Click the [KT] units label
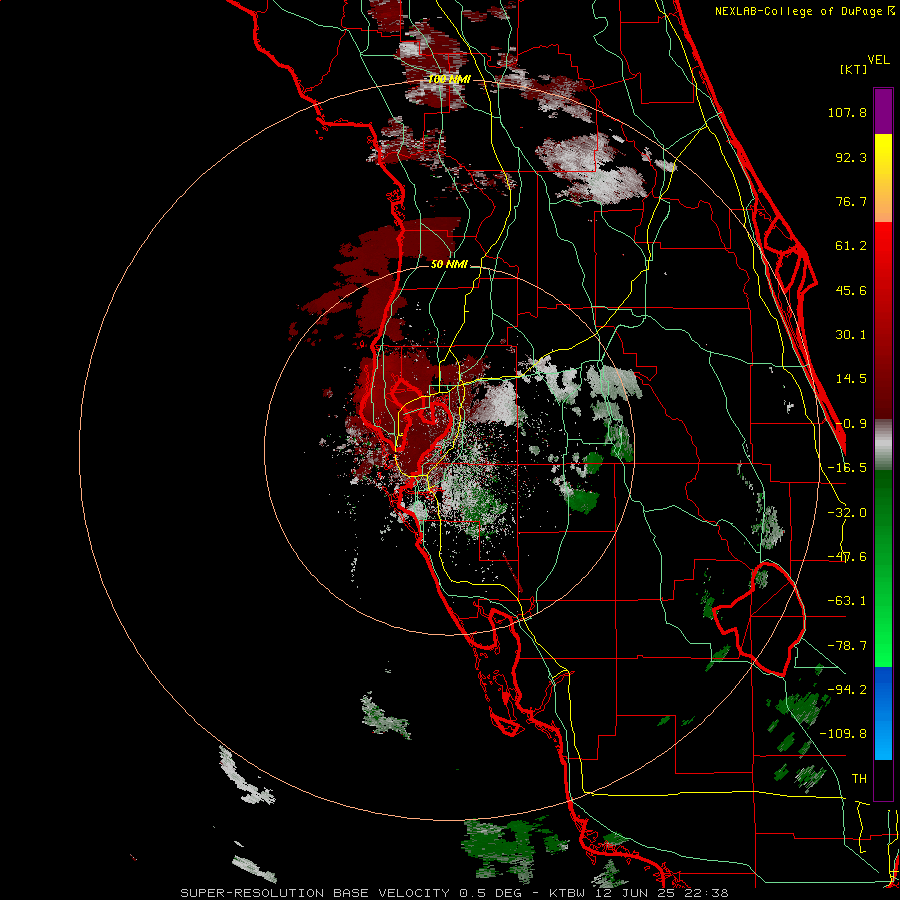This screenshot has height=900, width=900. tap(854, 70)
